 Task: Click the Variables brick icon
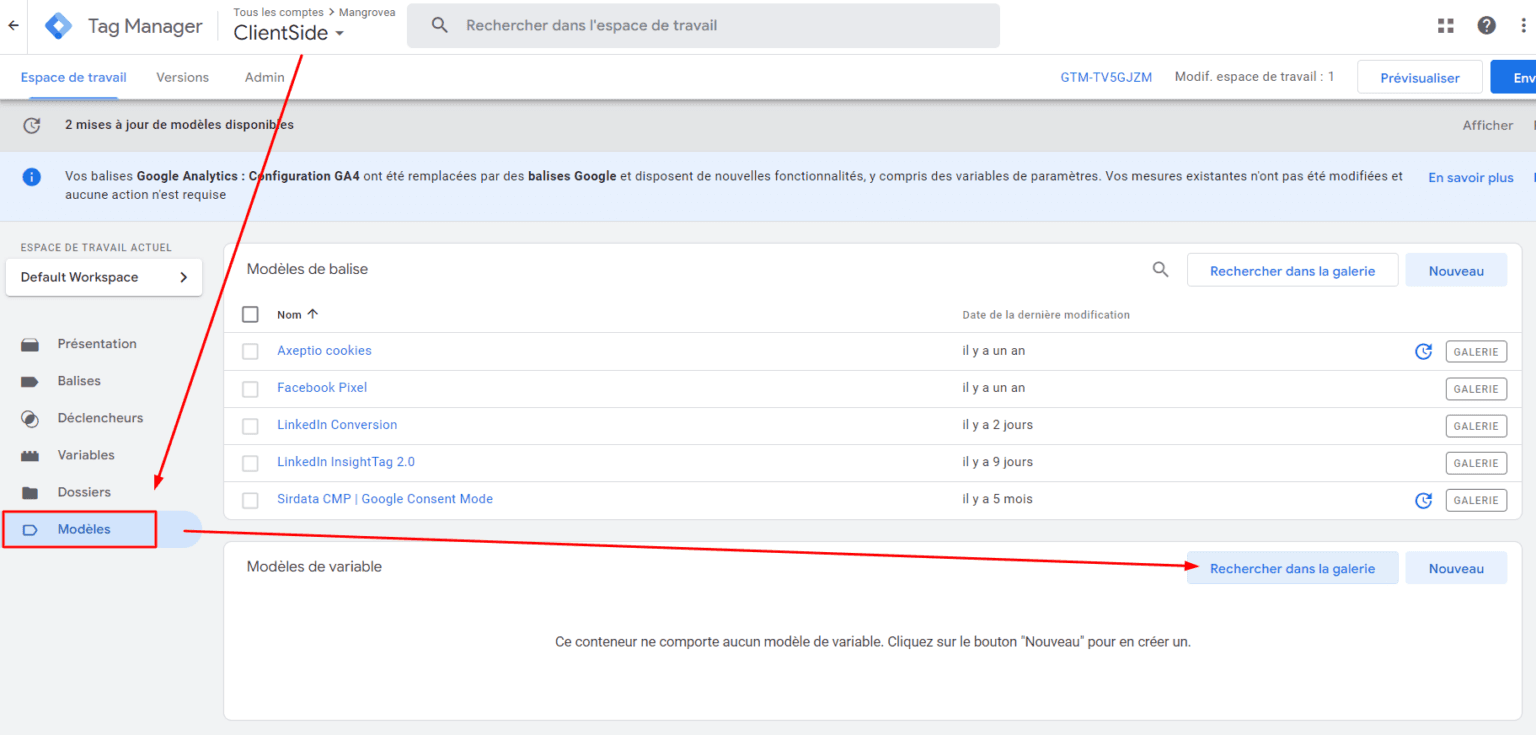click(30, 456)
